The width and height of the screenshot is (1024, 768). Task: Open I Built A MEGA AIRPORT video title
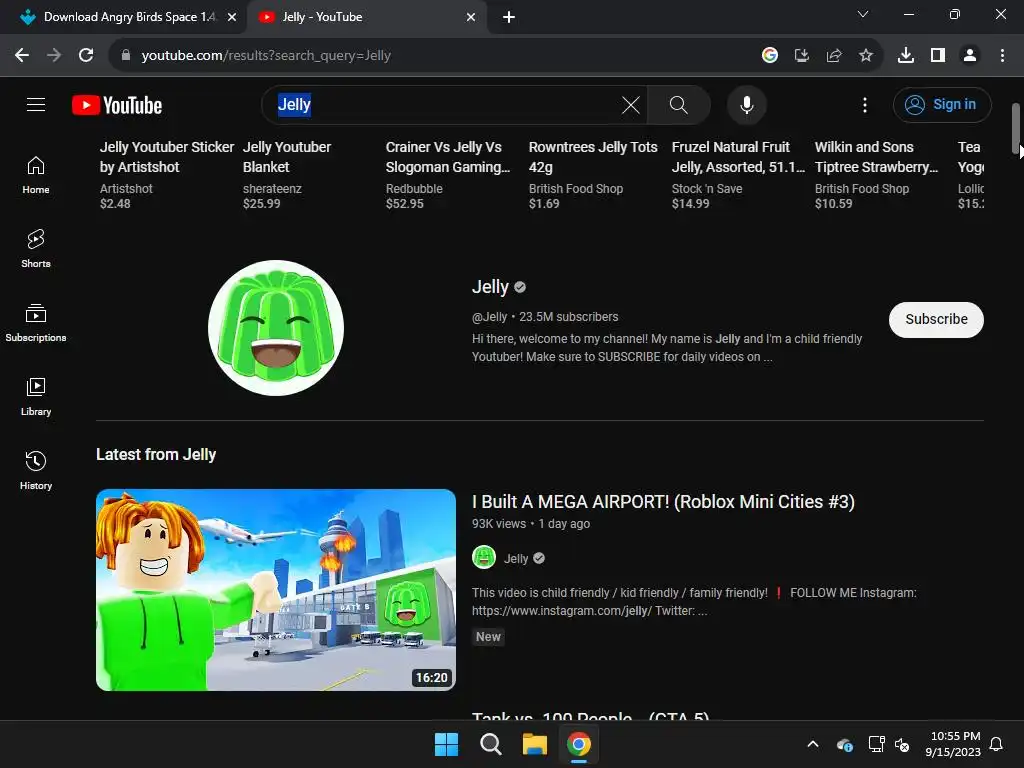(663, 502)
